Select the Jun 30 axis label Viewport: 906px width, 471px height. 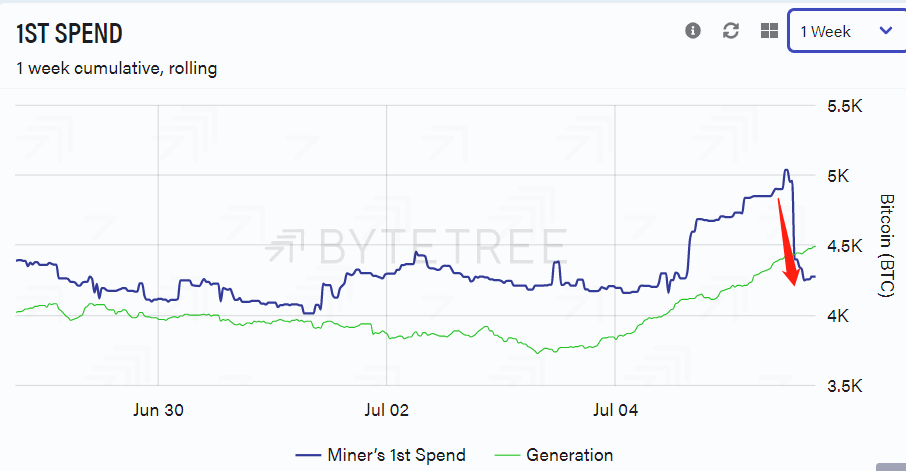pos(158,410)
